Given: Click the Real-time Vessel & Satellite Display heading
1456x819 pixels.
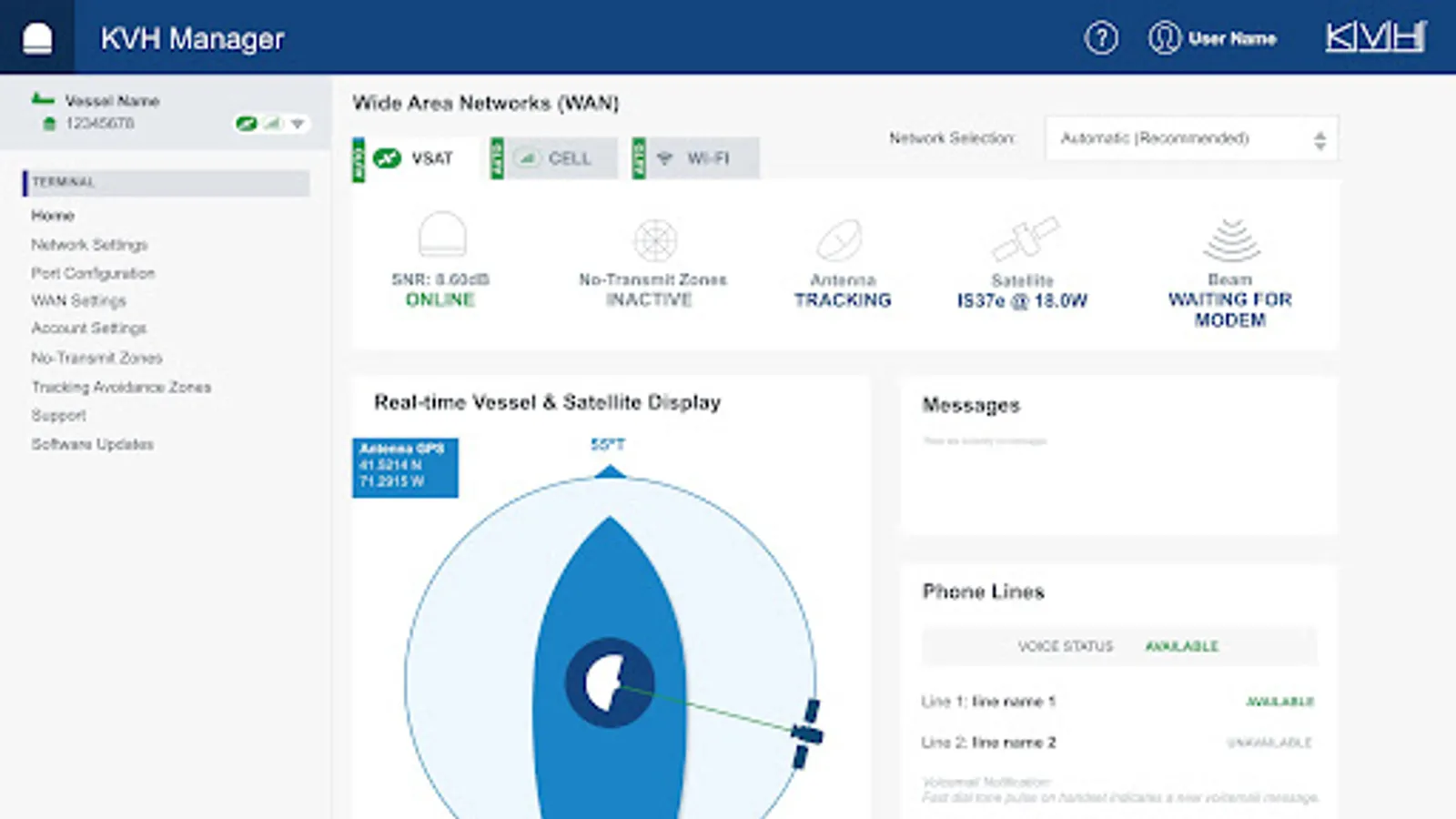Looking at the screenshot, I should [548, 402].
